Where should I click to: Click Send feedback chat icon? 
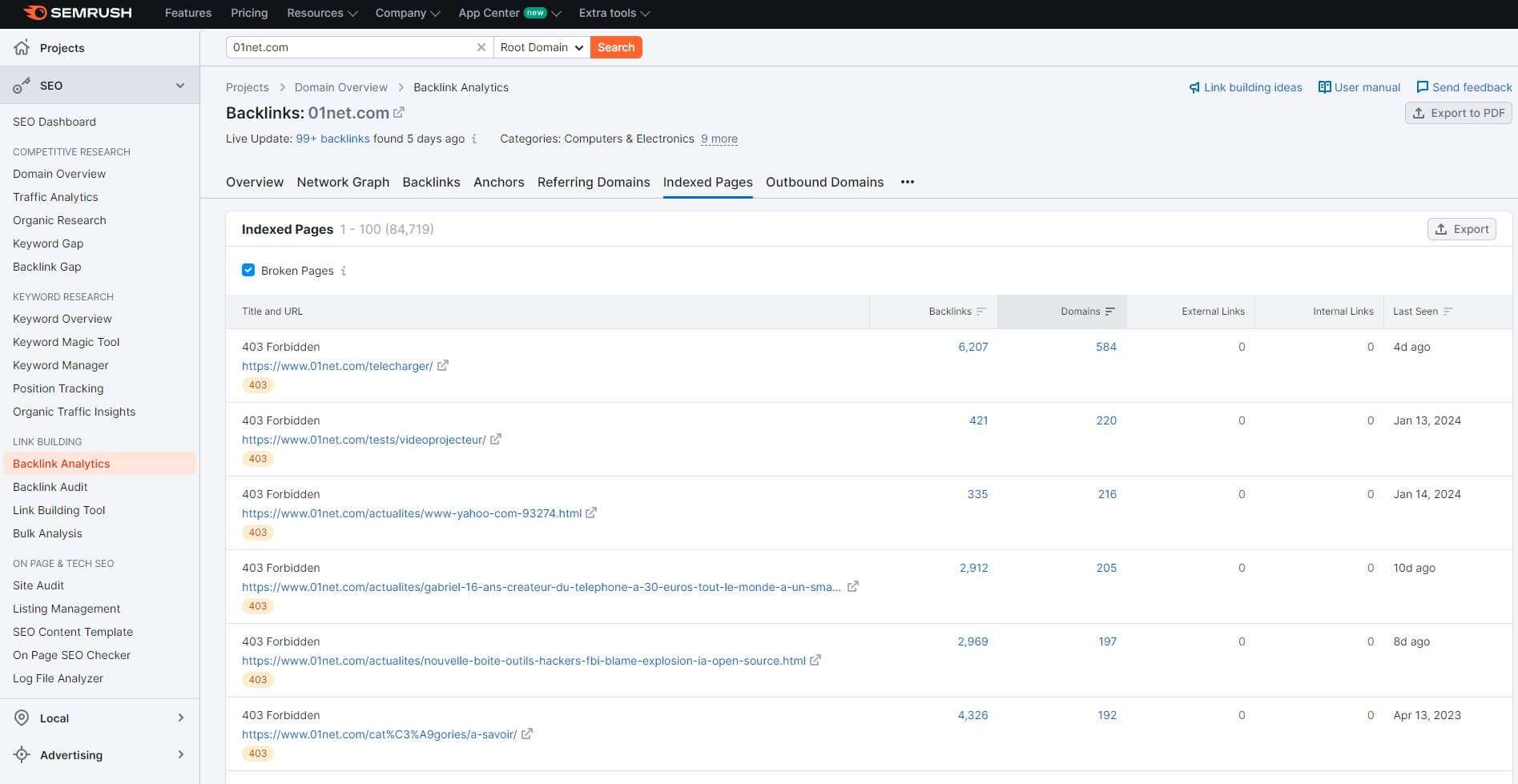1423,87
